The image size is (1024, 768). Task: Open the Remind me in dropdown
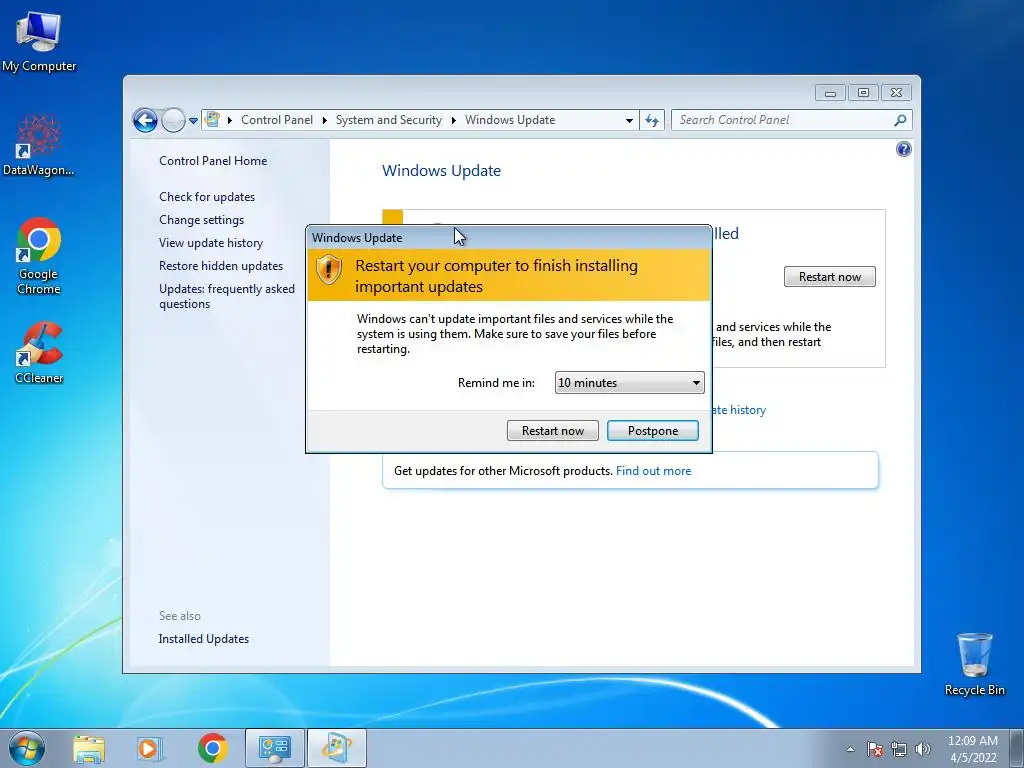click(x=630, y=383)
